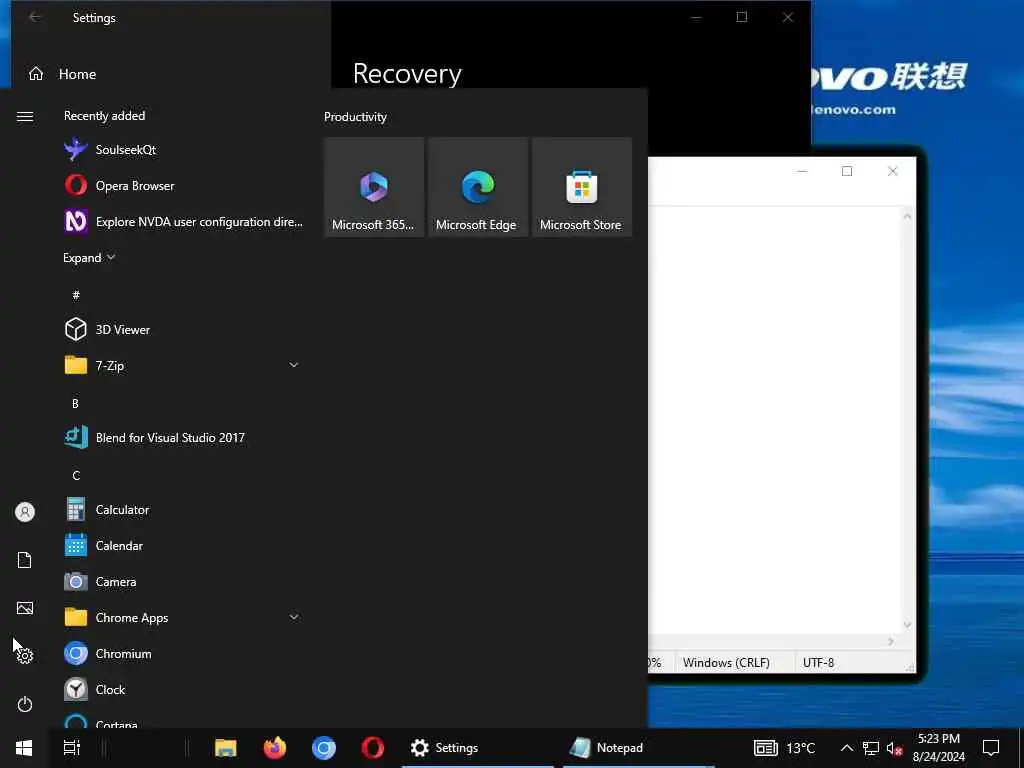Screen dimensions: 1024x768
Task: Open the Microsoft Edge tile
Action: (477, 187)
